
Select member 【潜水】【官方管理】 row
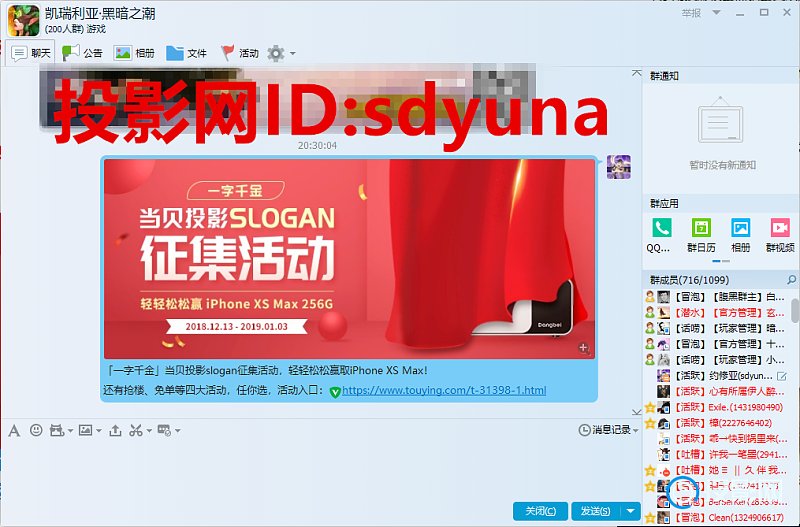click(716, 313)
